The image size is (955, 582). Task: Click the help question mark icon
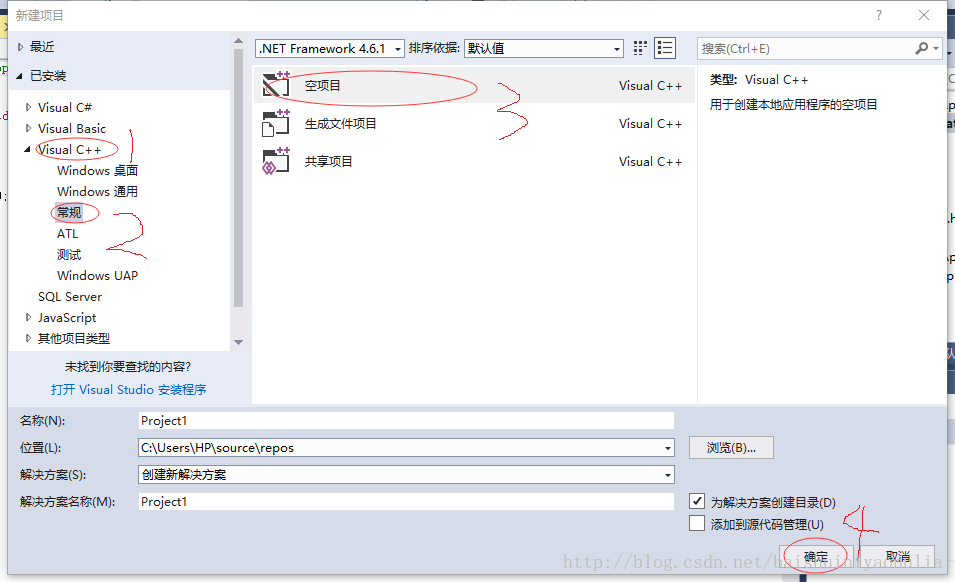[x=878, y=15]
